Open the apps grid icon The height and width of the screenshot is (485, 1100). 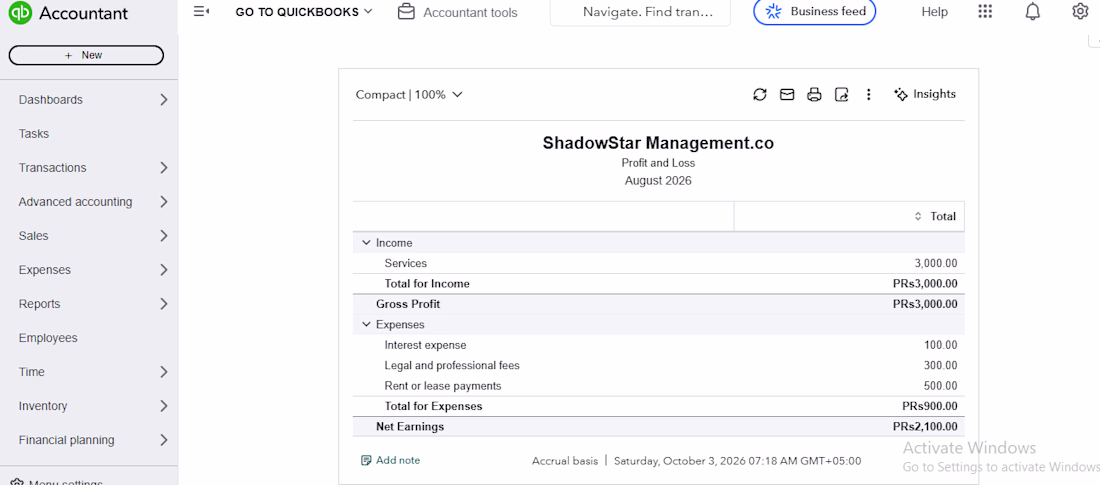[985, 11]
